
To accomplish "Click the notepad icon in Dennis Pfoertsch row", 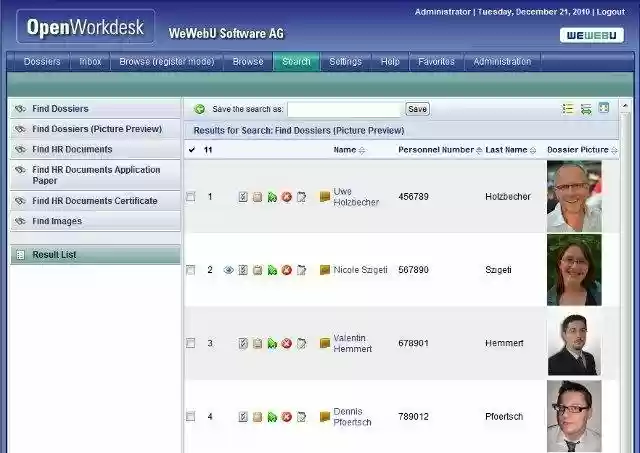I will (301, 417).
